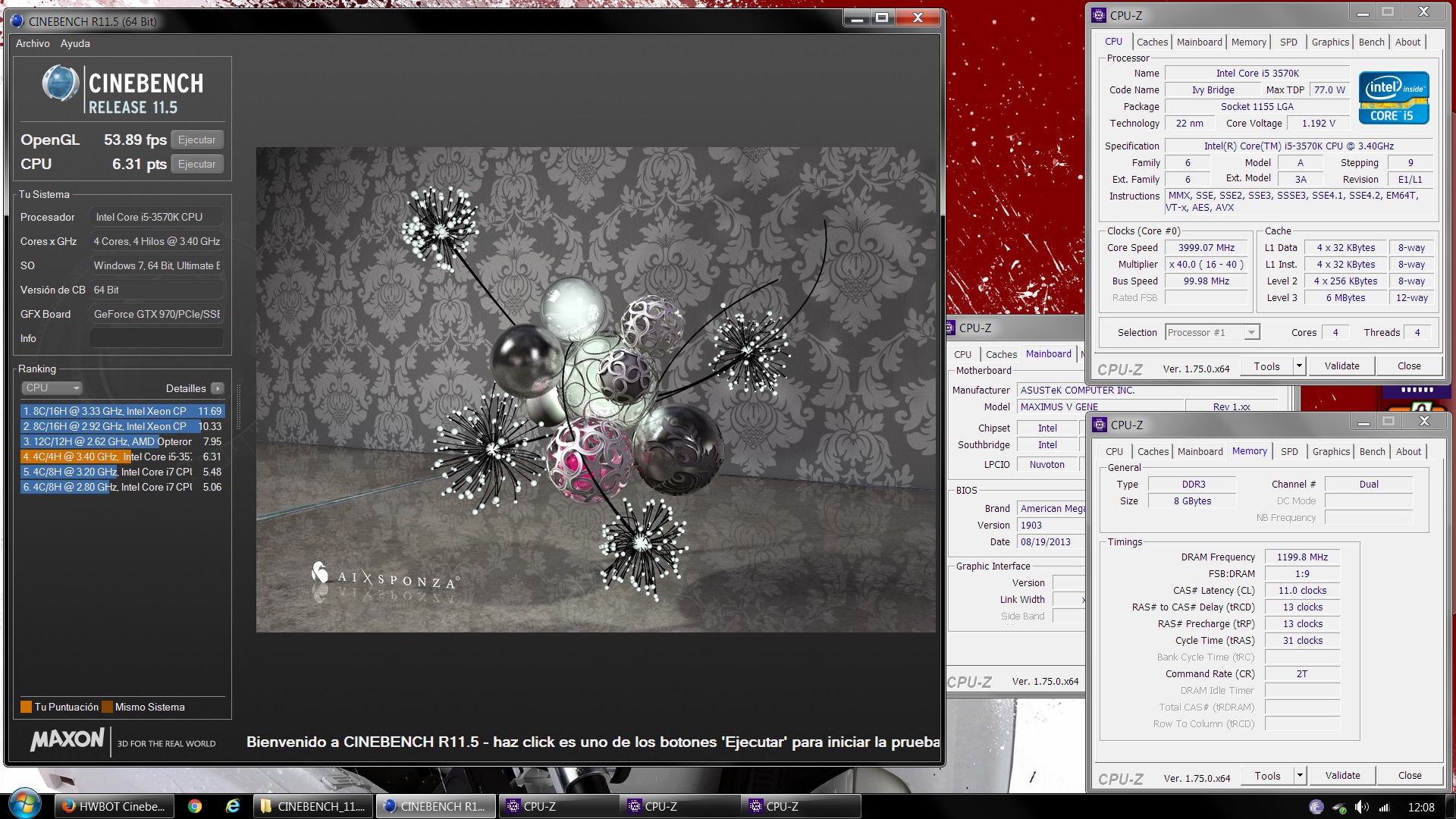Click the orange Tu Puntuación legend swatch
This screenshot has height=819, width=1456.
pos(27,707)
